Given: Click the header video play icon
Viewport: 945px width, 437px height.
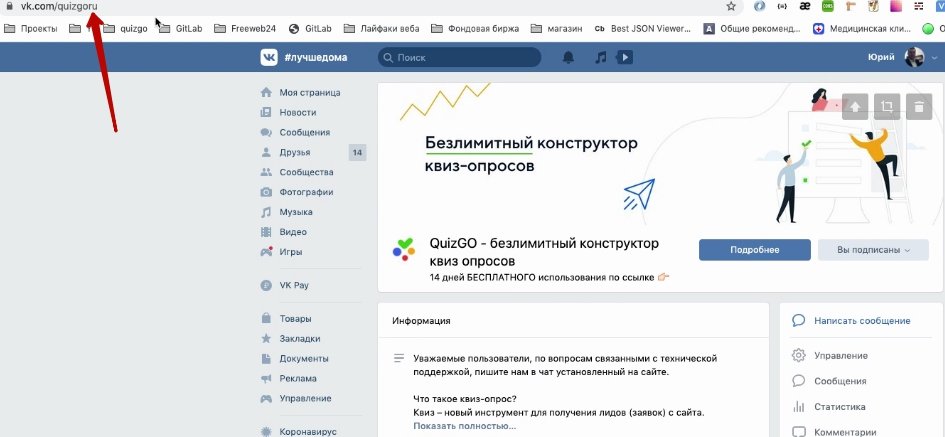Looking at the screenshot, I should [624, 58].
